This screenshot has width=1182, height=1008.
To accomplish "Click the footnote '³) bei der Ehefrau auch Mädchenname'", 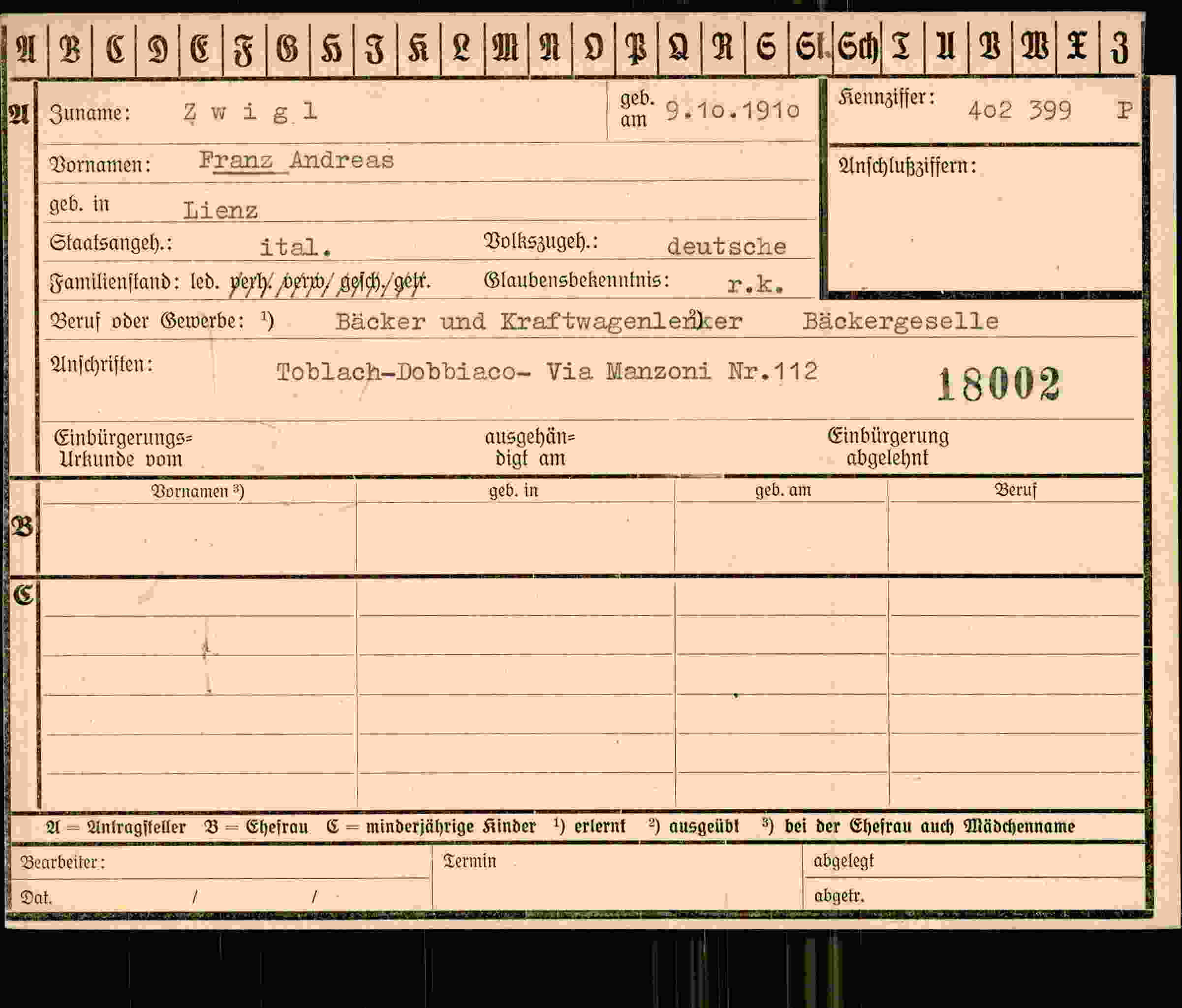I will pyautogui.click(x=918, y=825).
